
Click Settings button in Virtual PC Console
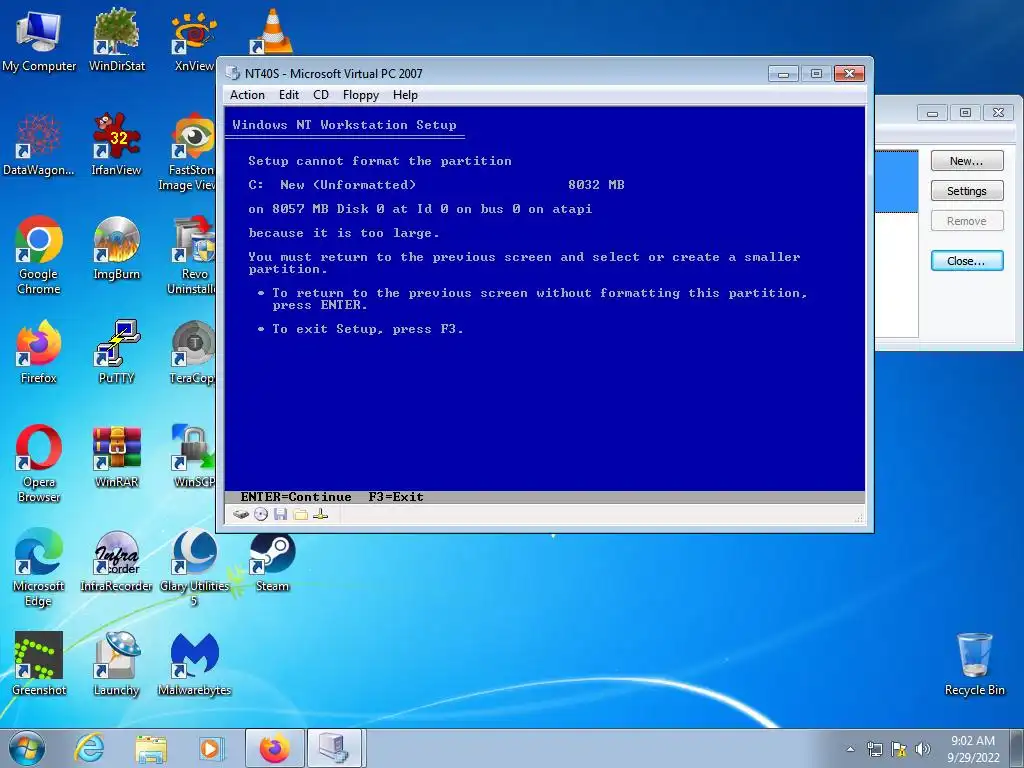tap(967, 191)
